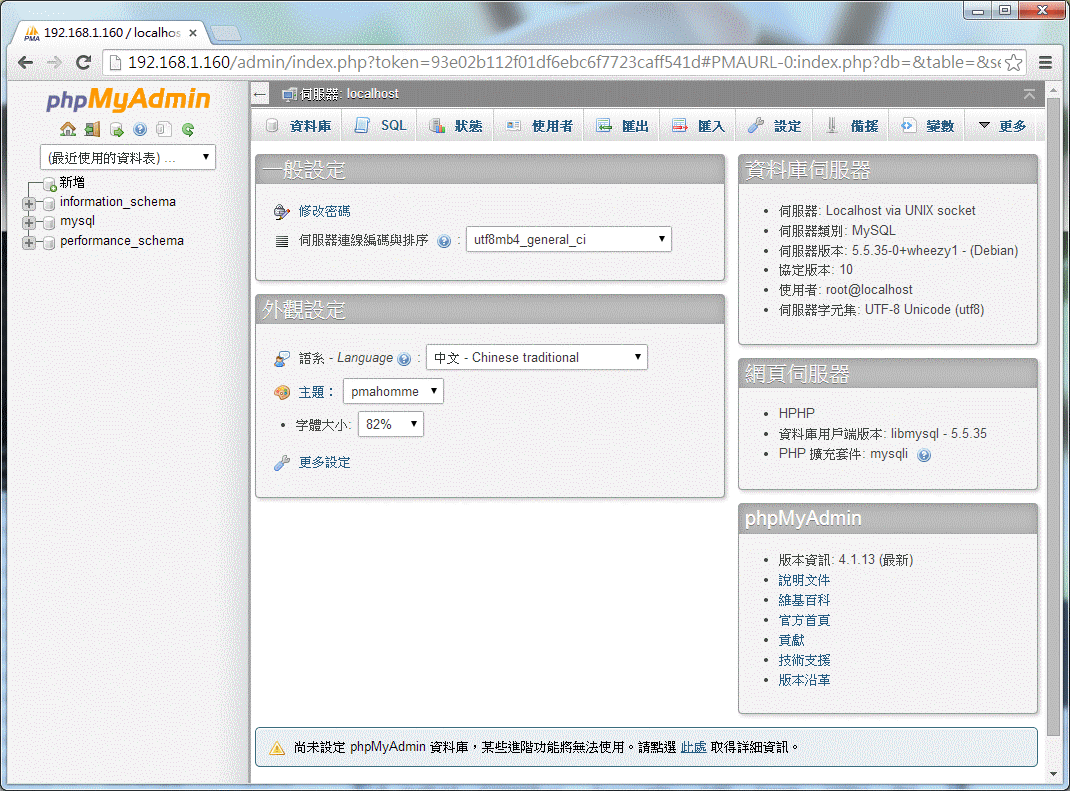Open the language selection dropdown
This screenshot has width=1070, height=791.
(x=536, y=358)
